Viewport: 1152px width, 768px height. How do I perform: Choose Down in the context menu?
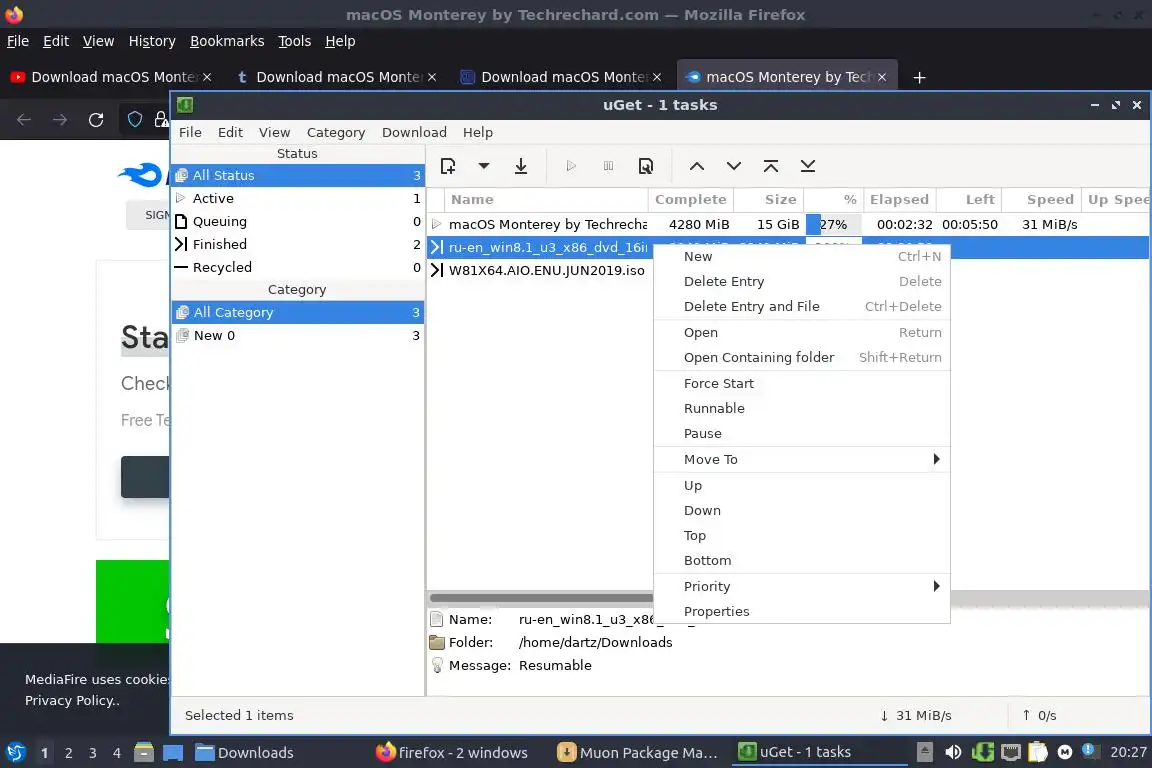(x=802, y=511)
